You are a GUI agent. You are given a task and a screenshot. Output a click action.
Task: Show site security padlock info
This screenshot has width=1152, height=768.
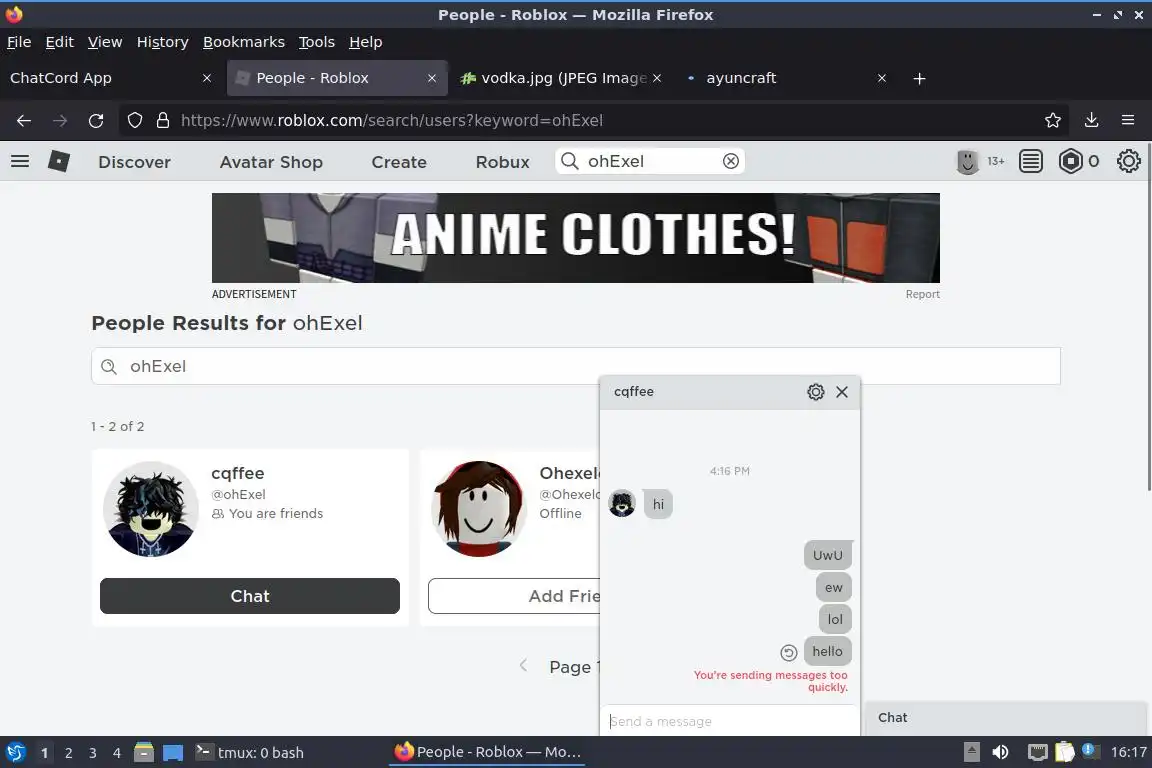click(x=163, y=121)
